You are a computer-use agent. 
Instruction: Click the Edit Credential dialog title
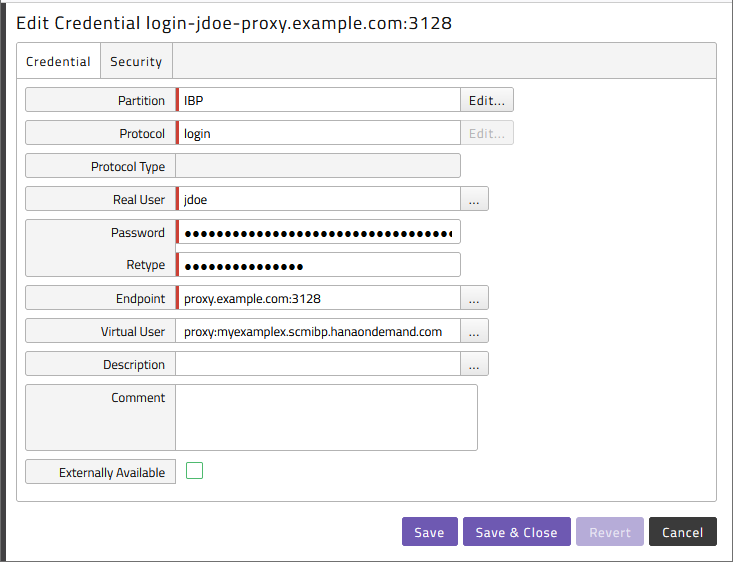tap(234, 23)
